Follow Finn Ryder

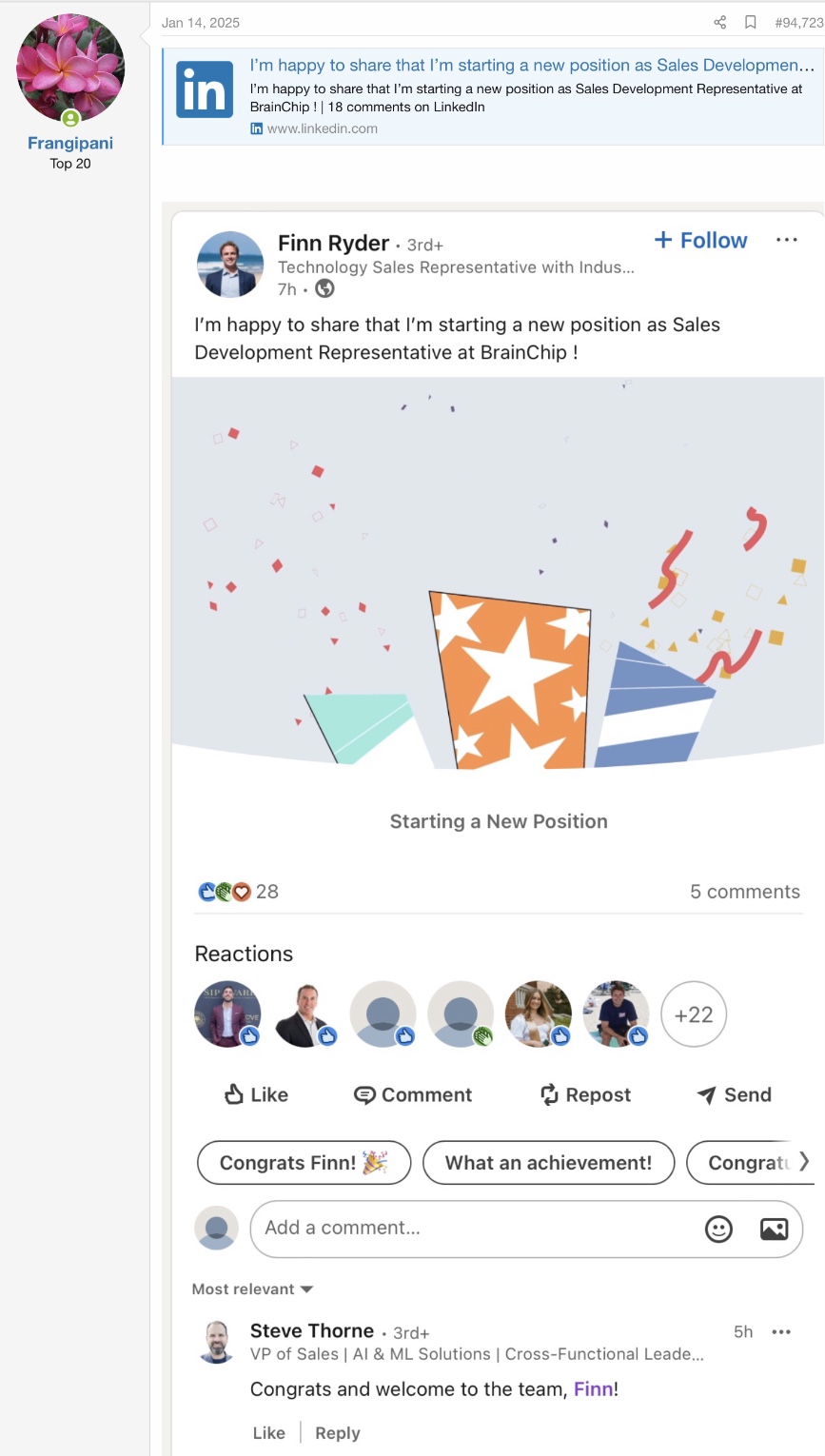pyautogui.click(x=700, y=241)
